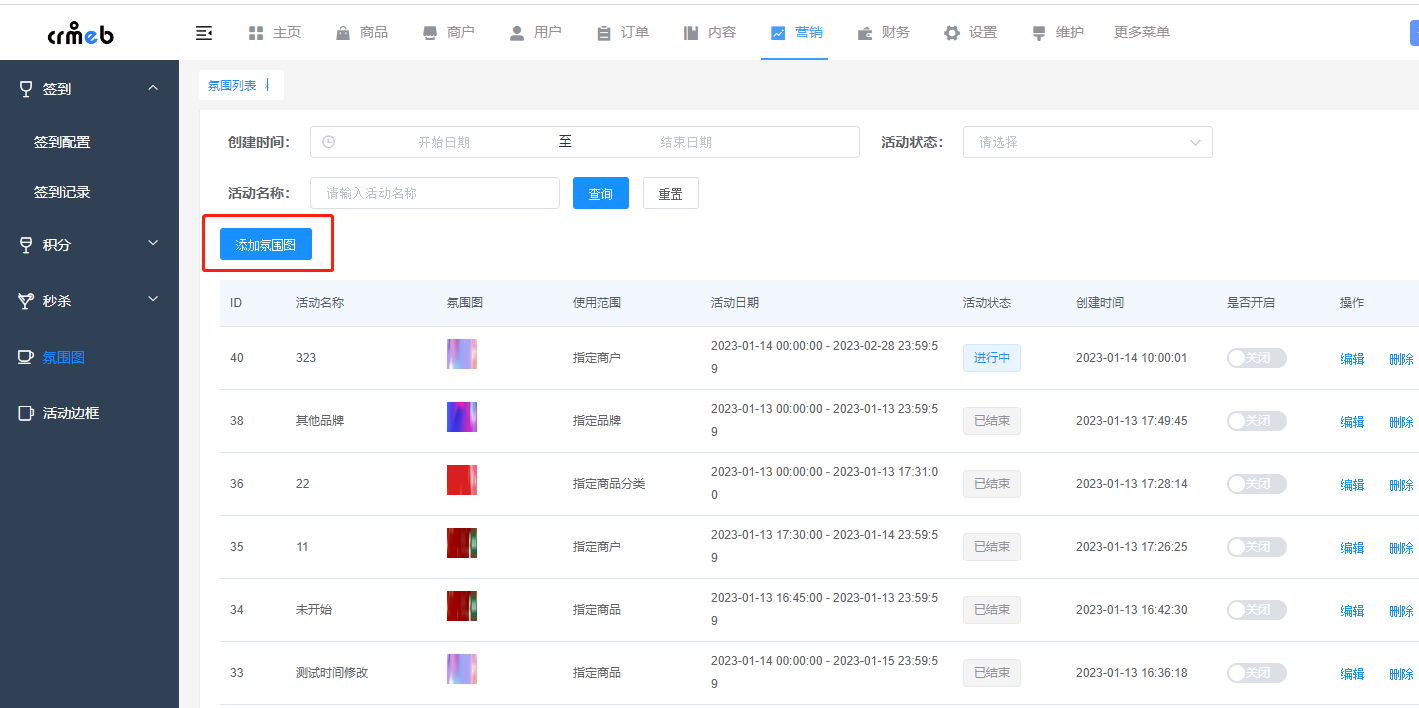
Task: Enable the switch for the 其他品牌 row
Action: pyautogui.click(x=1256, y=421)
